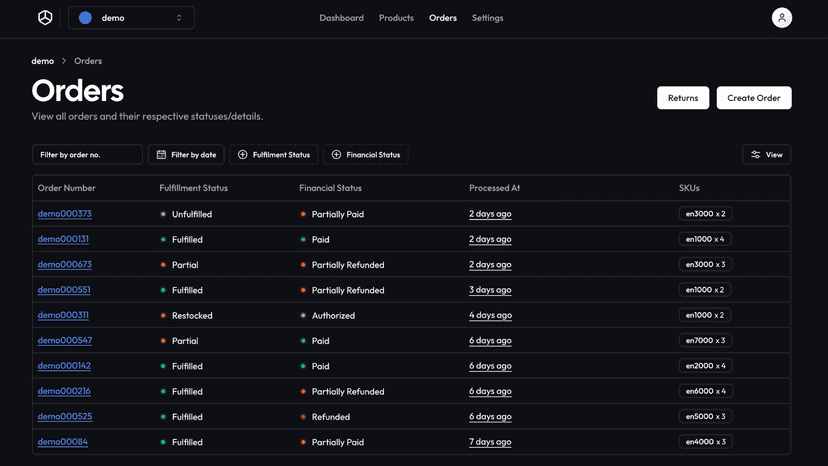Click the en4000 x 3 SKU badge
The height and width of the screenshot is (466, 828).
click(705, 442)
